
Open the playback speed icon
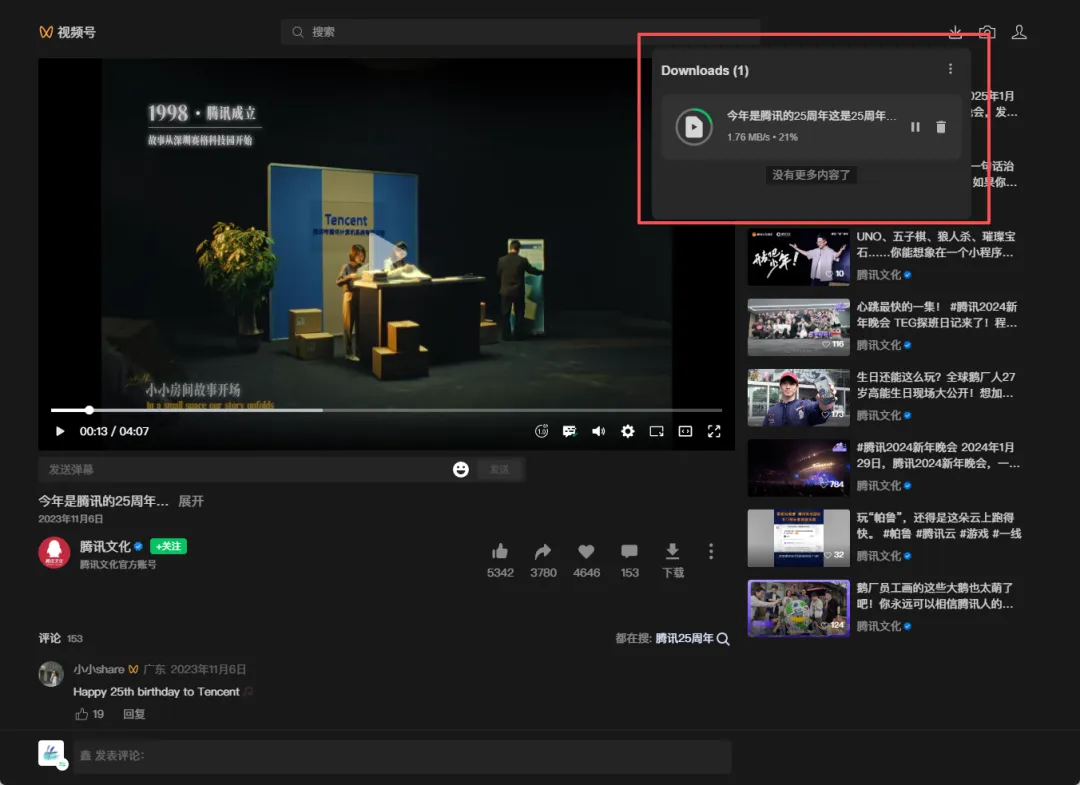coord(541,431)
